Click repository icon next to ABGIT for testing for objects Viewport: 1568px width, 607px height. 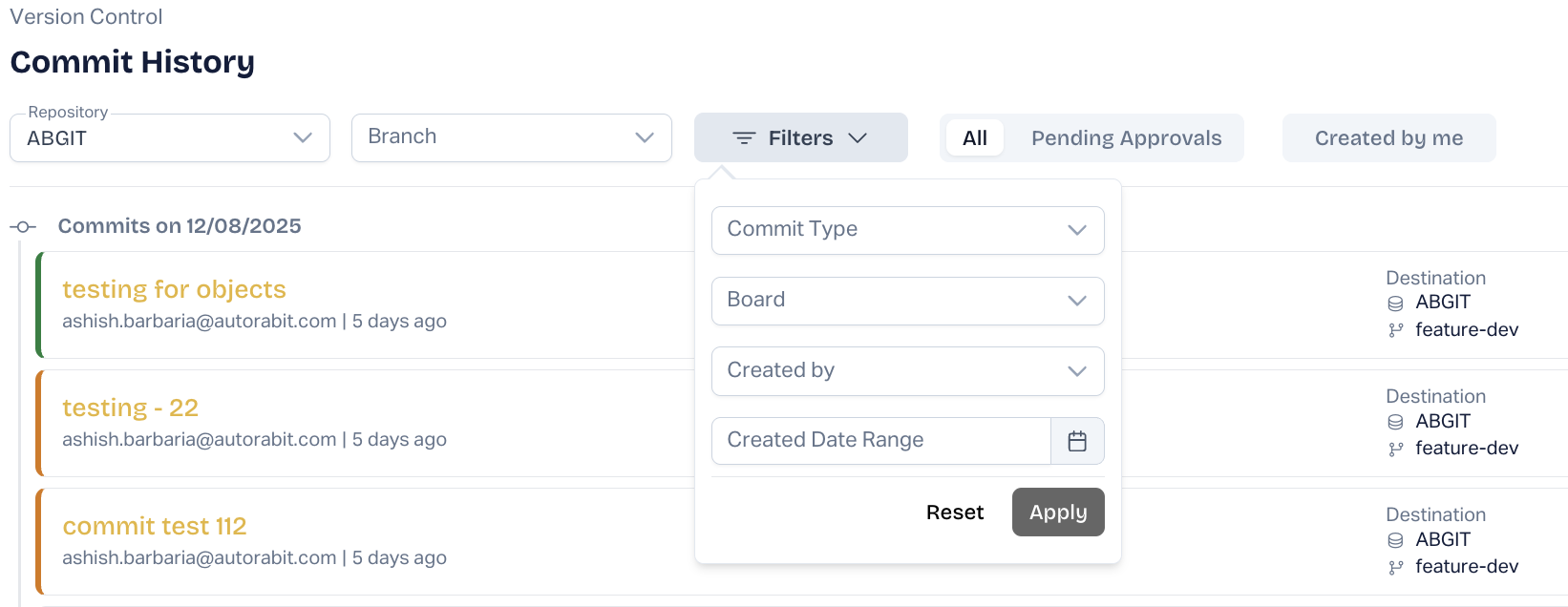point(1395,303)
